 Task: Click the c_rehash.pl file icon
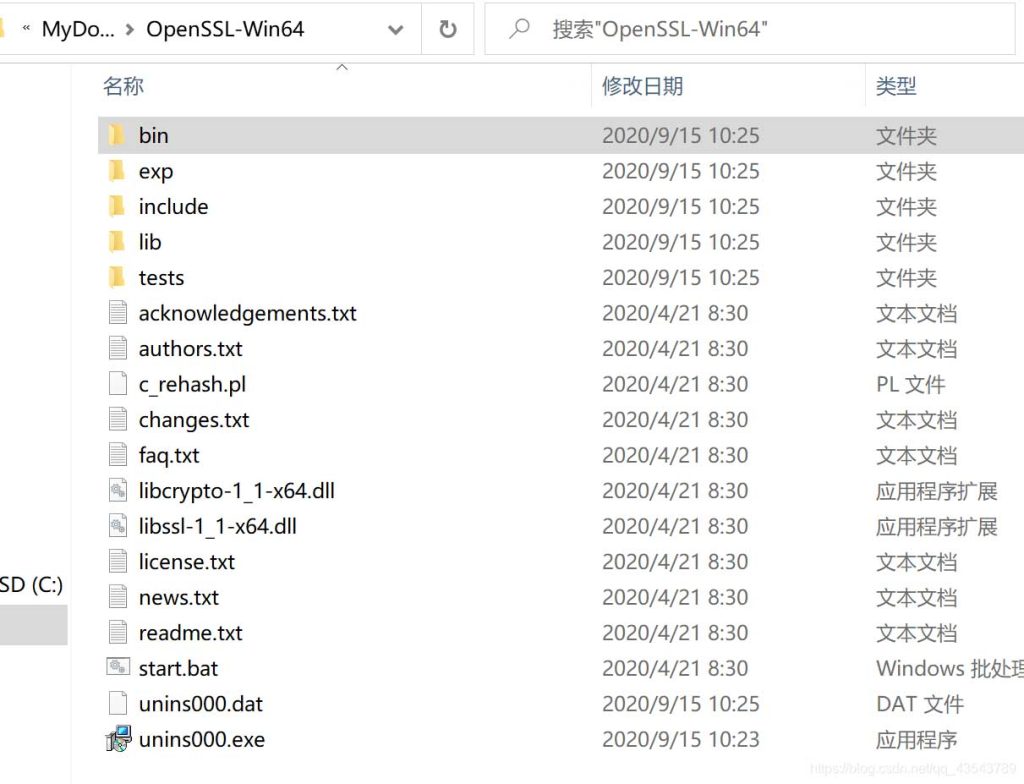click(118, 384)
